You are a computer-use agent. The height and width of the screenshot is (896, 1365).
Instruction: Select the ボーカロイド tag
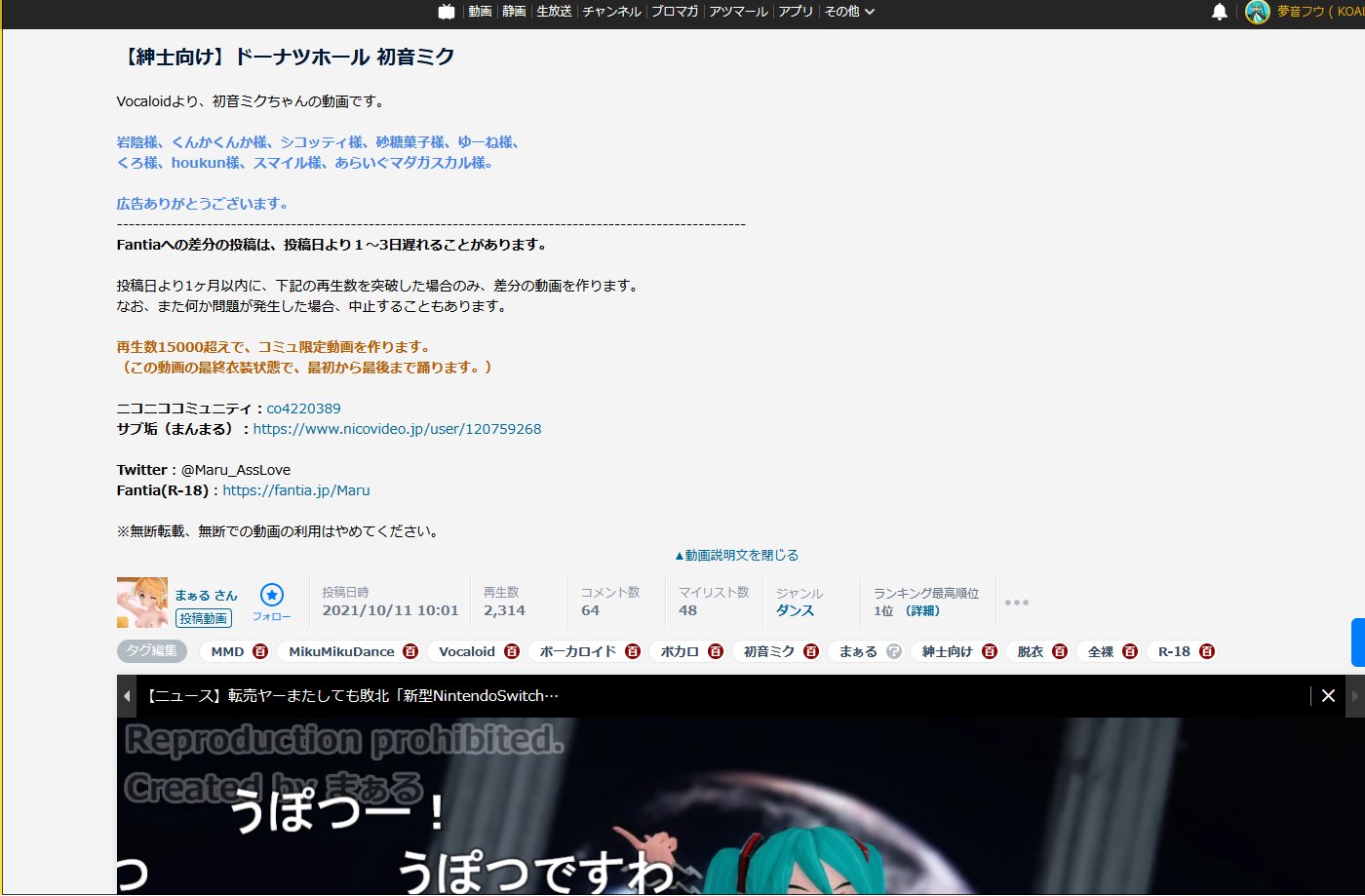point(578,651)
